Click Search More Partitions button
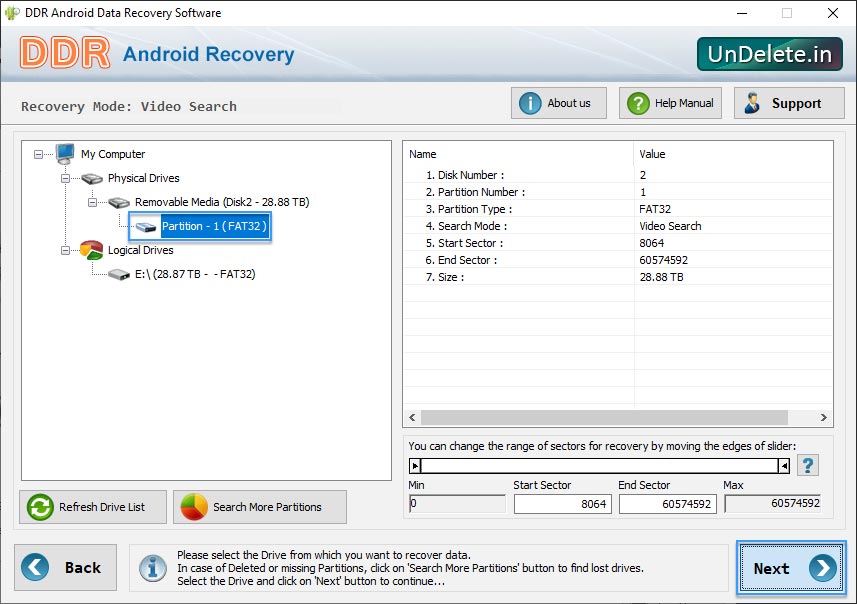857x604 pixels. click(260, 507)
